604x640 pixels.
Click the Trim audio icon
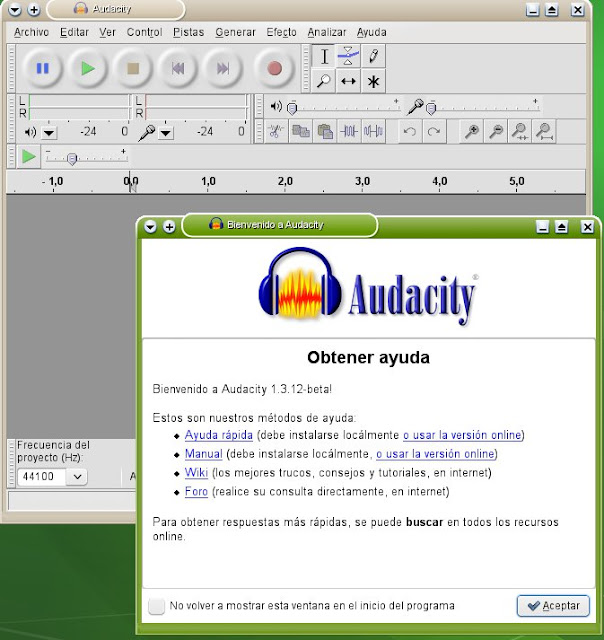349,131
